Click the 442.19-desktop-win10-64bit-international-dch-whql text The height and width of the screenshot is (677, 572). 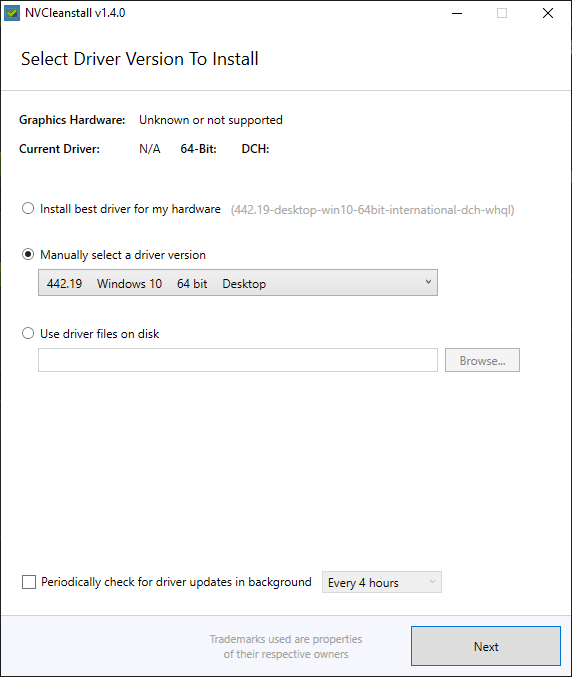pos(373,210)
